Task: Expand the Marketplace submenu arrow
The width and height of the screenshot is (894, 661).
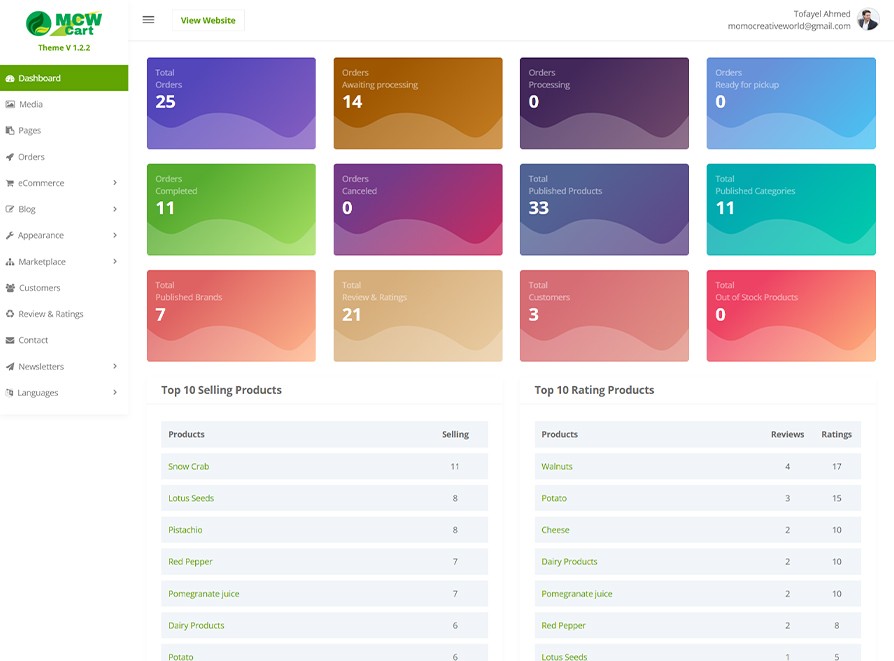Action: pos(115,262)
